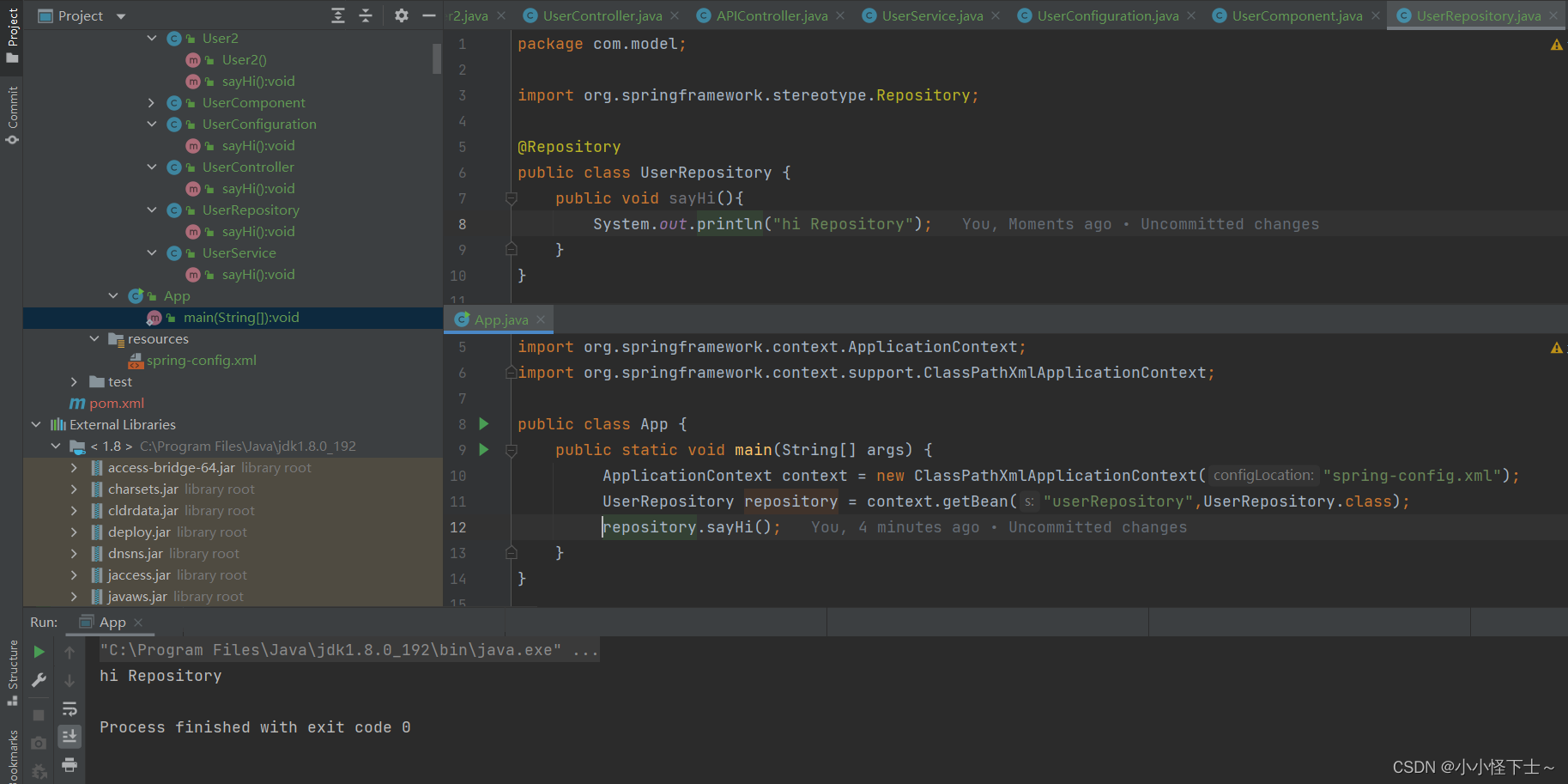This screenshot has height=784, width=1568.
Task: Click java.exe command line in console
Action: (349, 650)
